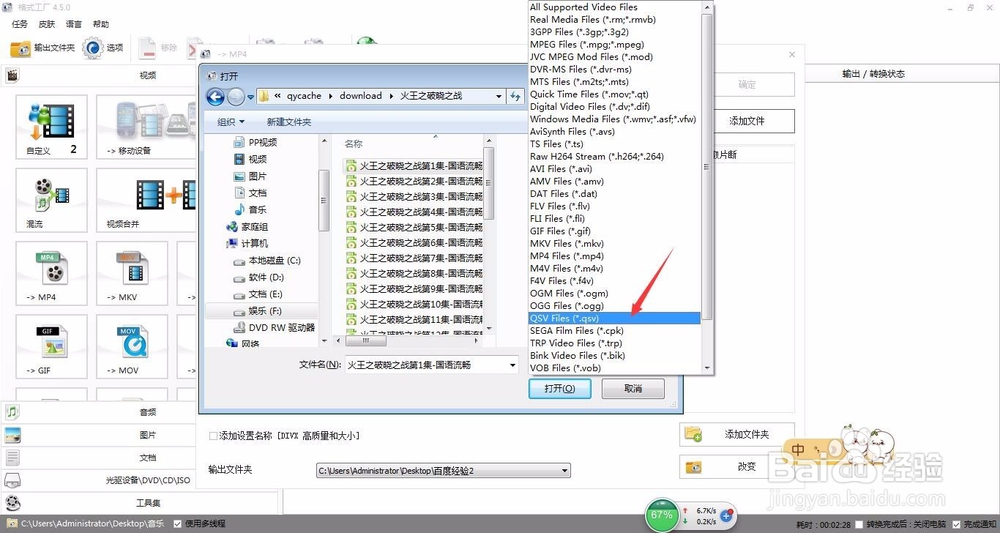Click 取消 in the file dialog
Viewport: 1000px width, 533px height.
633,388
